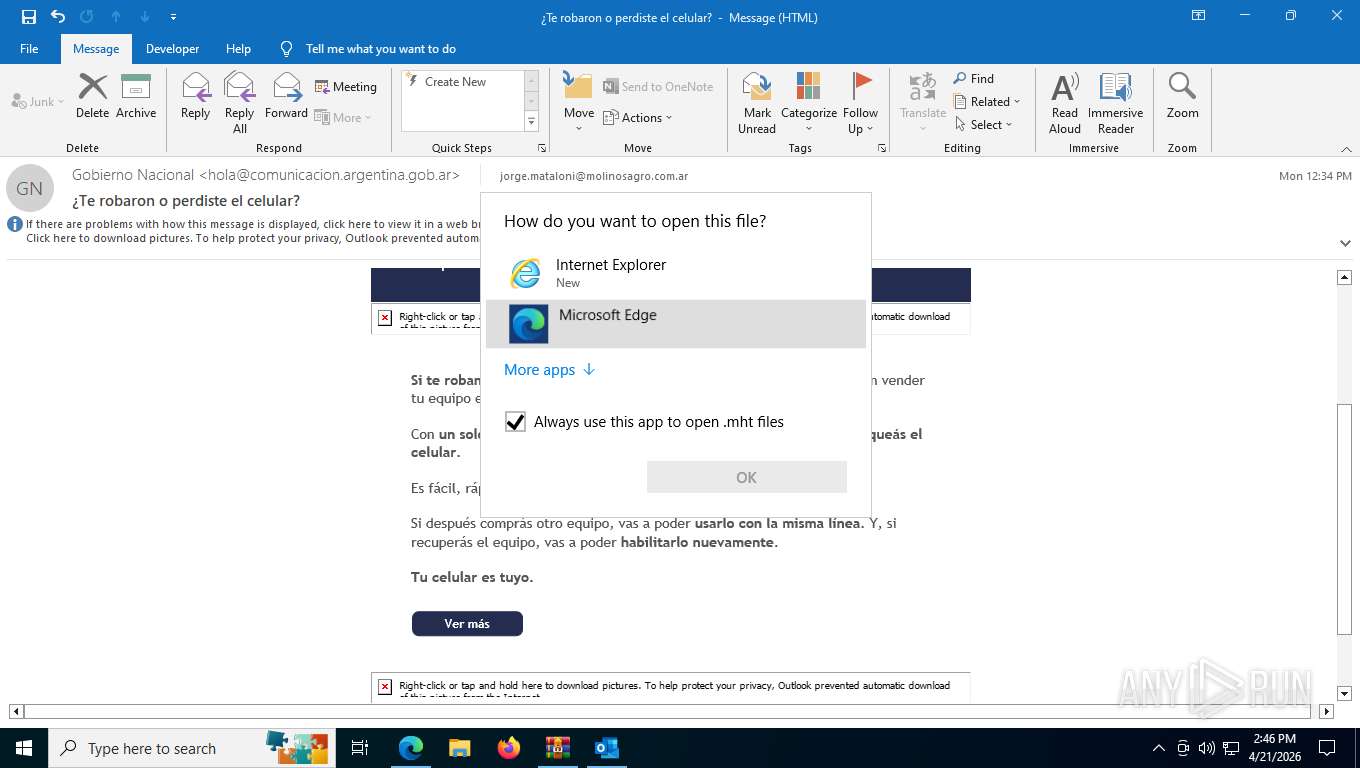
Task: Reply with a Meeting
Action: pos(346,87)
